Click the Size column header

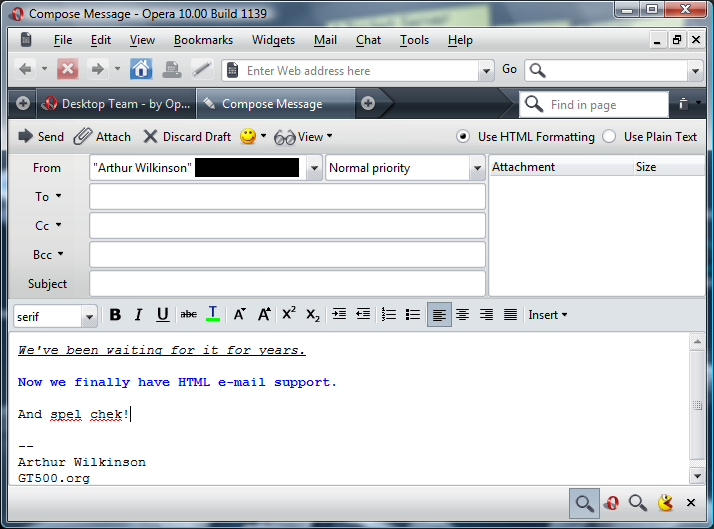(x=669, y=167)
